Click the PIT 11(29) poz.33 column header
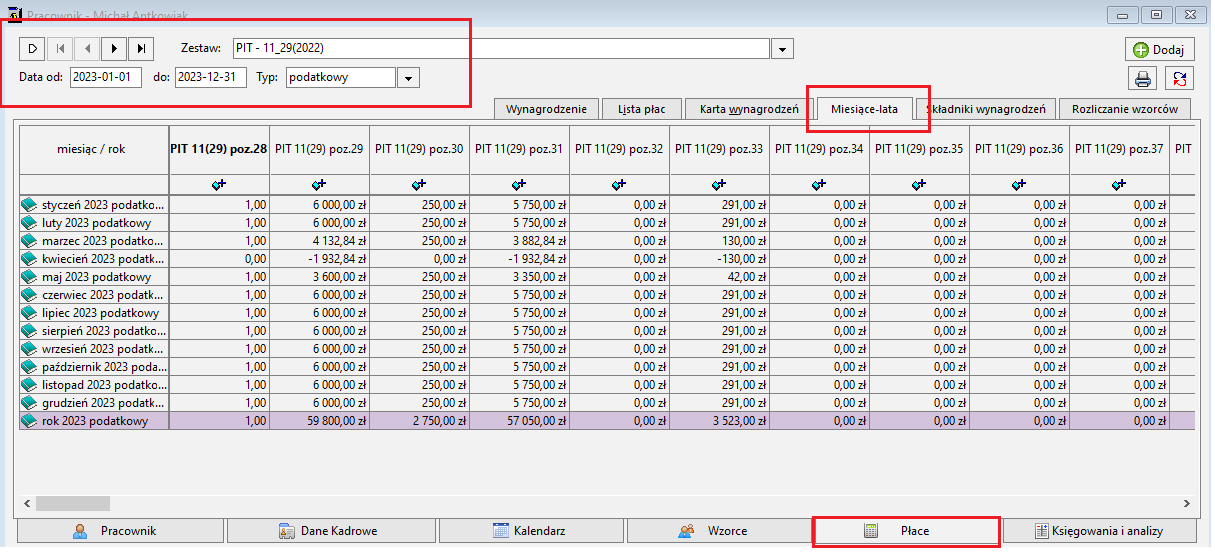The height and width of the screenshot is (554, 1215). click(x=719, y=149)
